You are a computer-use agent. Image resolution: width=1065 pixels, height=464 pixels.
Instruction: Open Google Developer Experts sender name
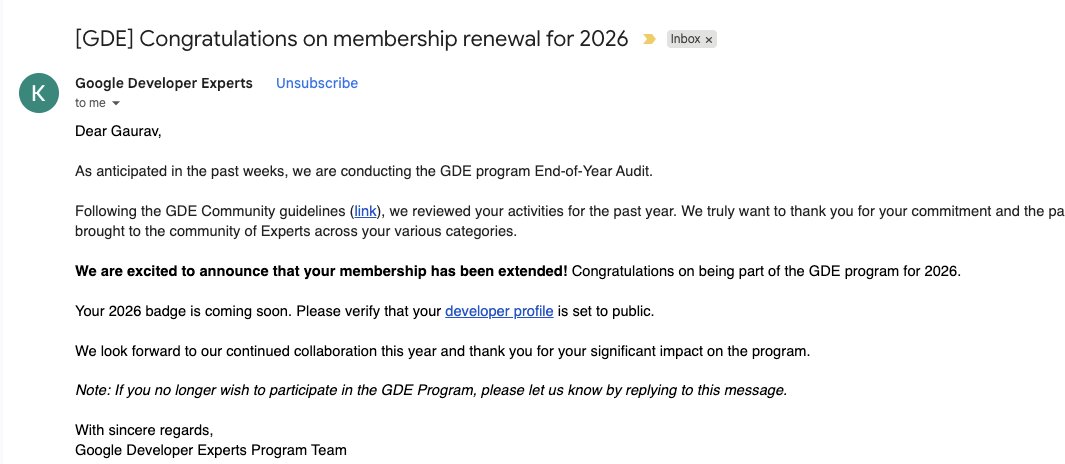(x=164, y=83)
